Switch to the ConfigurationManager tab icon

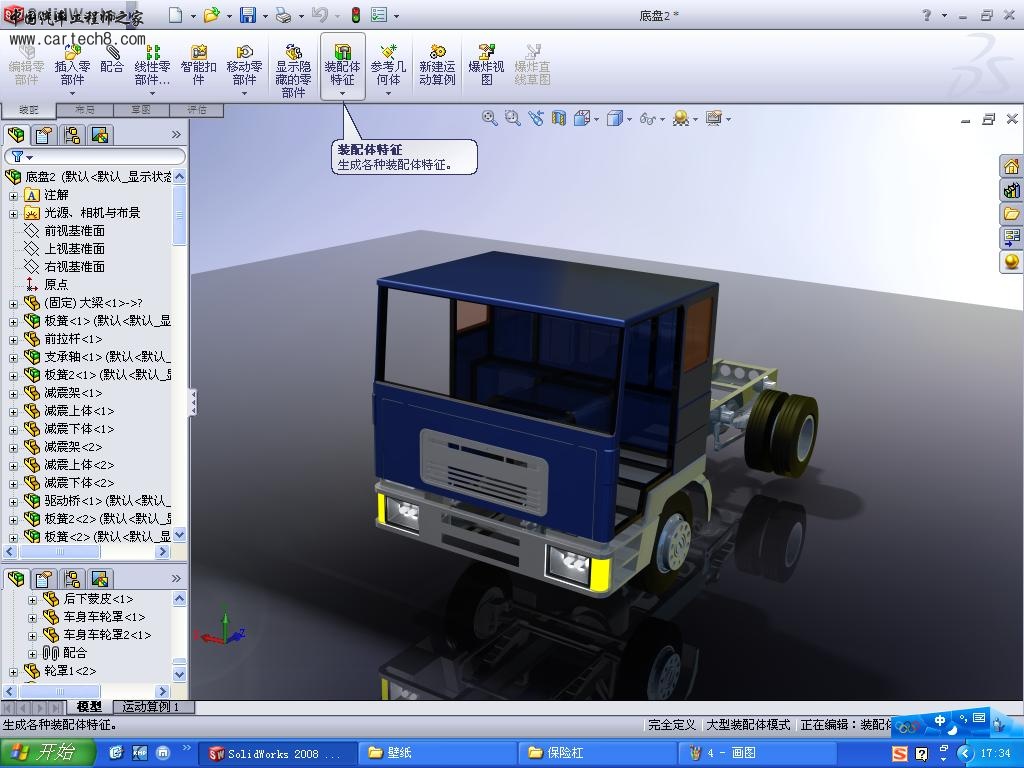(71, 135)
